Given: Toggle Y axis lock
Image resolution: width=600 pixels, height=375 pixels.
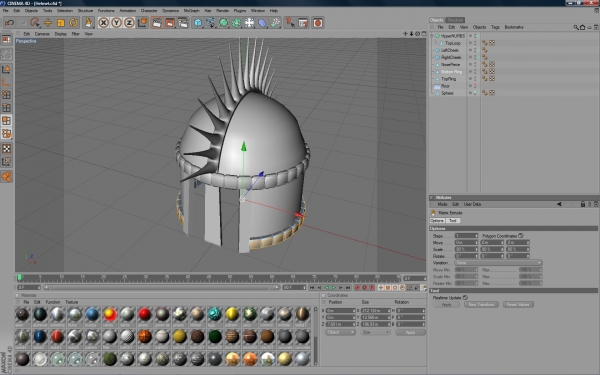Looking at the screenshot, I should 116,23.
